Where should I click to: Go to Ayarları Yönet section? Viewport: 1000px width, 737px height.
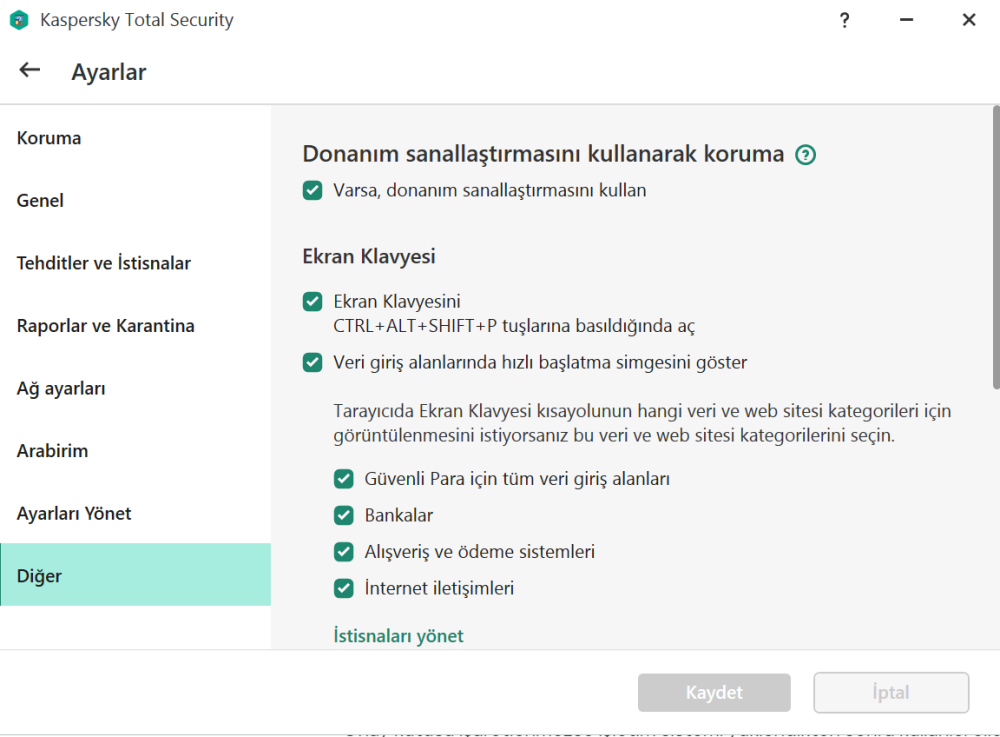(73, 513)
